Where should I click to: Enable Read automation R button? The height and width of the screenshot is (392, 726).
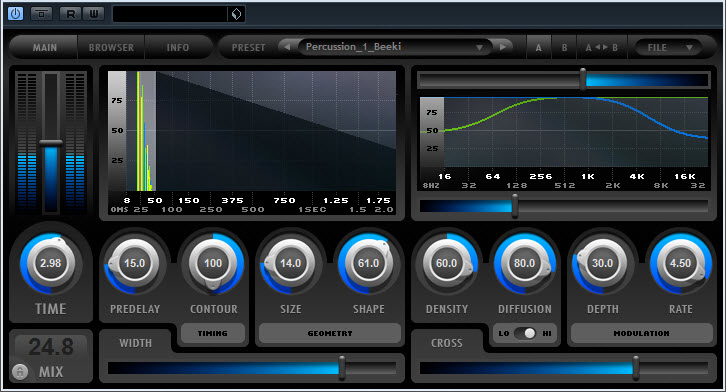[x=70, y=13]
